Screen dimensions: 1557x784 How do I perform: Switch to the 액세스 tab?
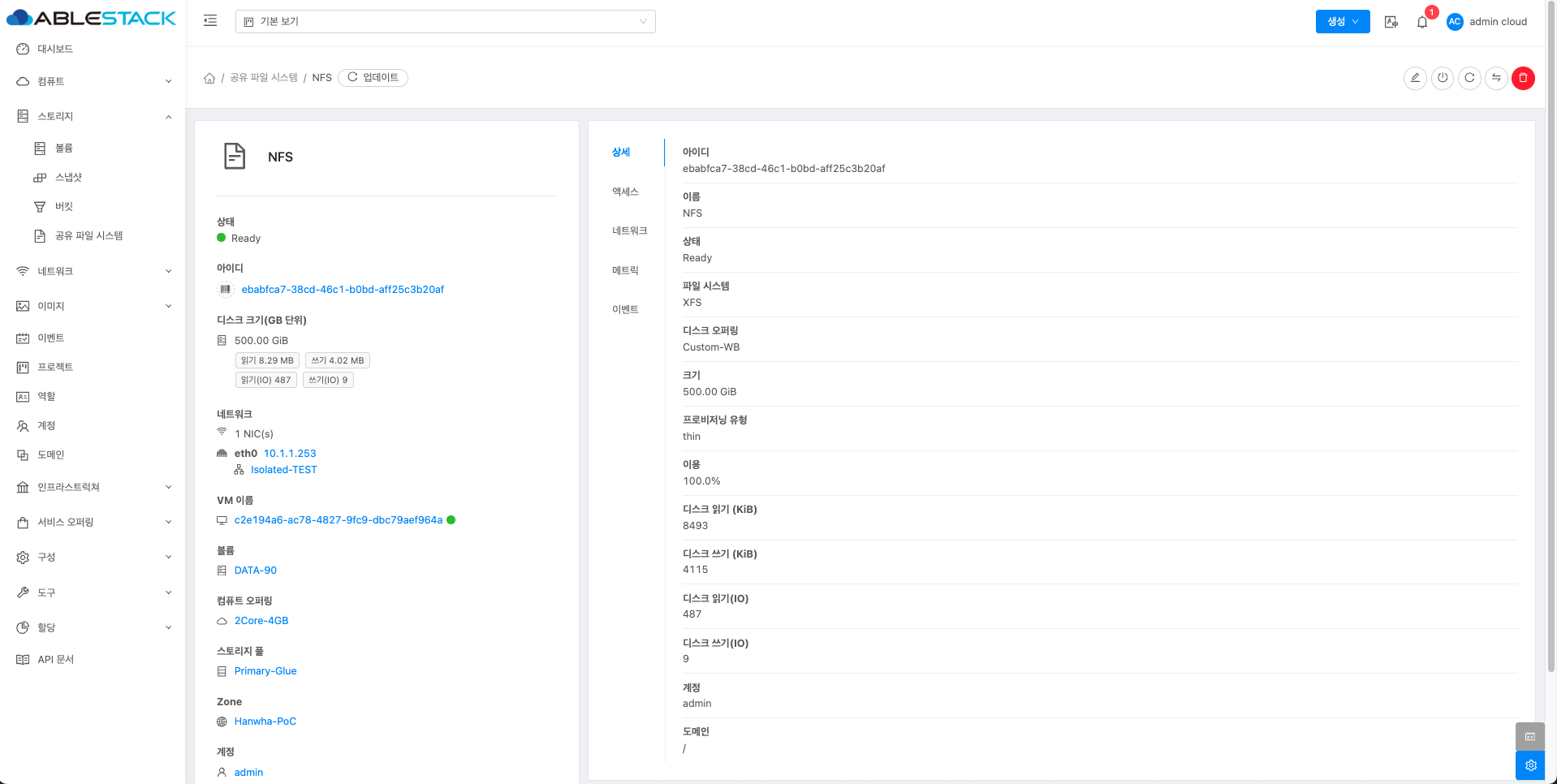625,192
